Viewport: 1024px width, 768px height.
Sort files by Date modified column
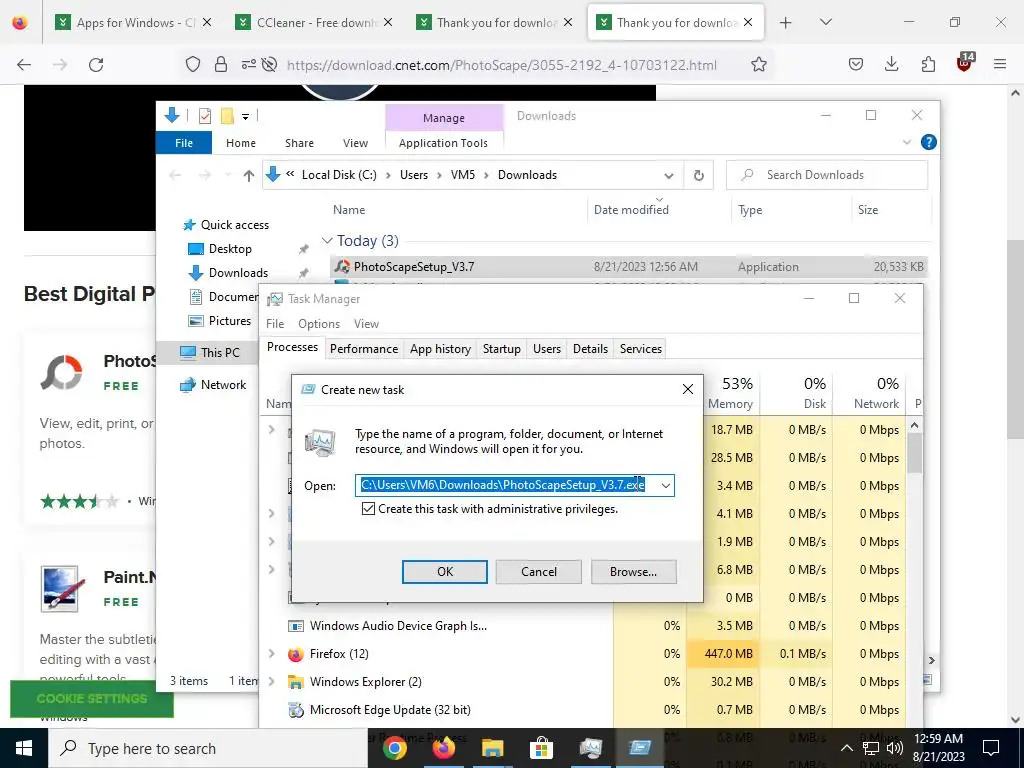click(x=631, y=210)
